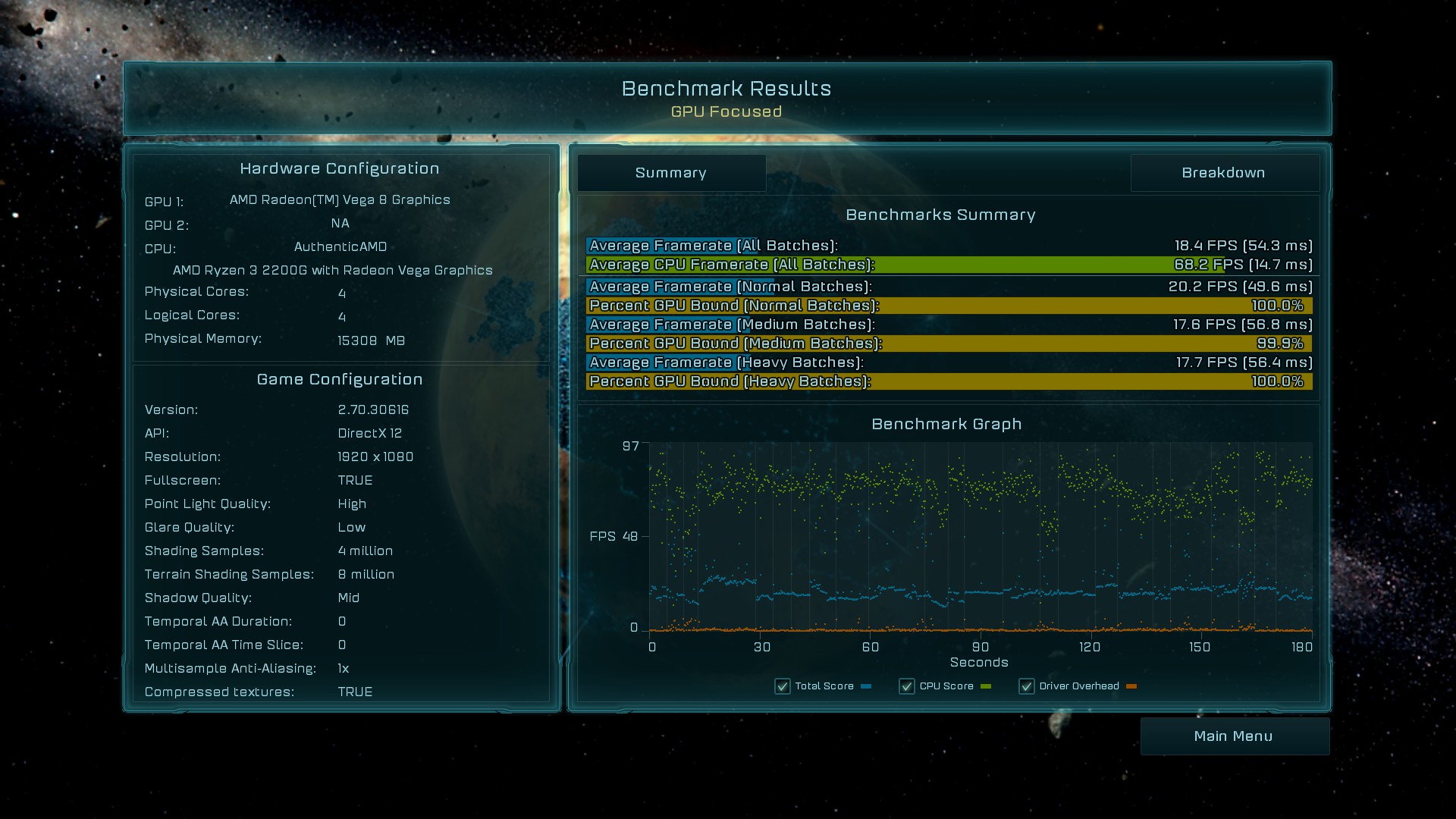This screenshot has height=819, width=1456.
Task: Click the blue Total Score legend swatch
Action: click(866, 686)
